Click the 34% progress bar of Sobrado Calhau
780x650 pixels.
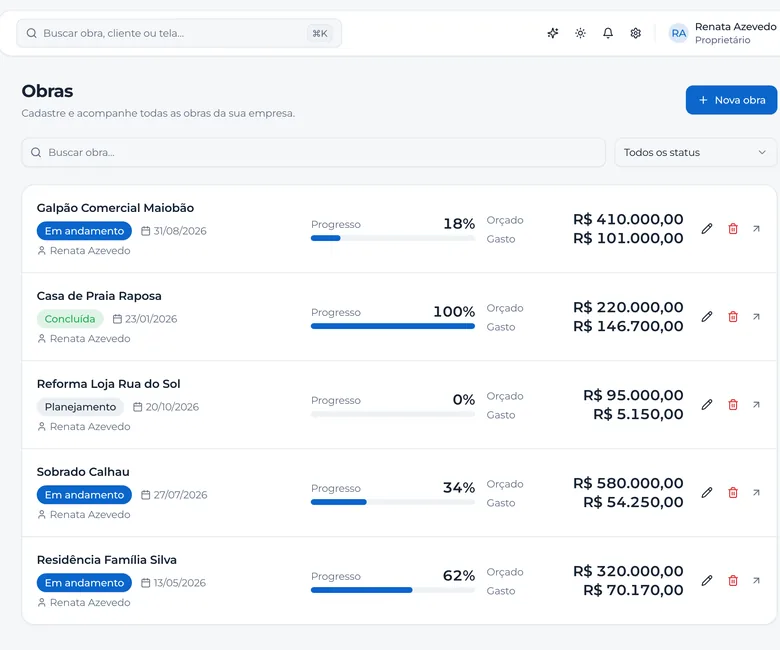393,502
